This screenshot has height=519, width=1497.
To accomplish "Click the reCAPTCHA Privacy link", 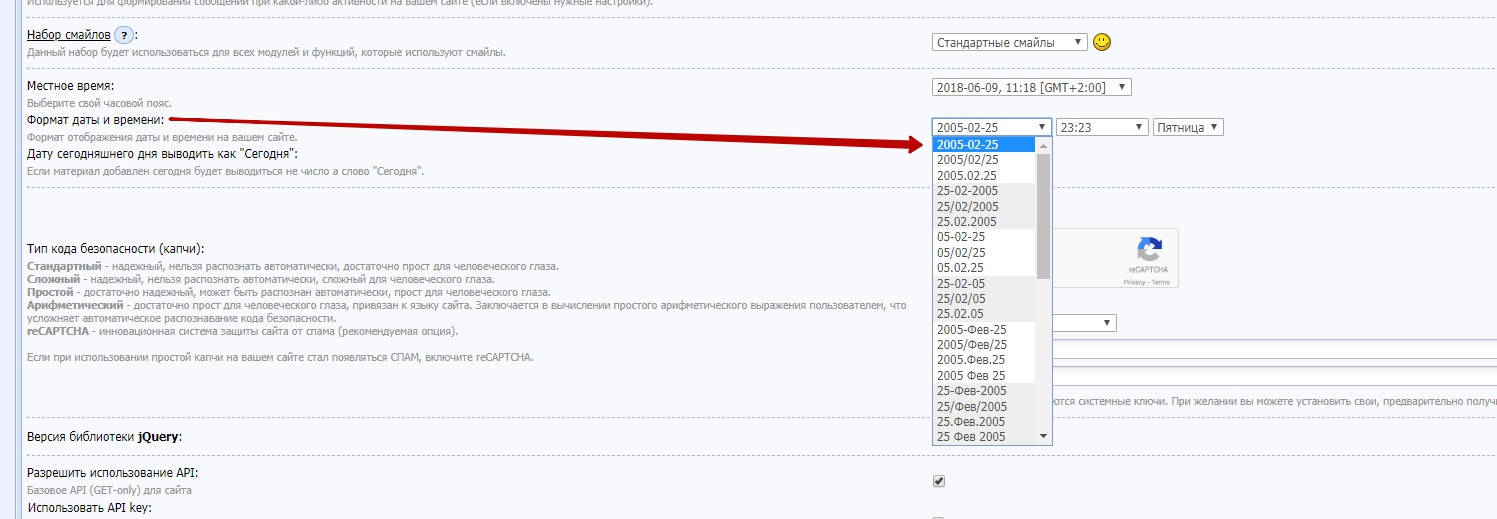I will point(1134,283).
